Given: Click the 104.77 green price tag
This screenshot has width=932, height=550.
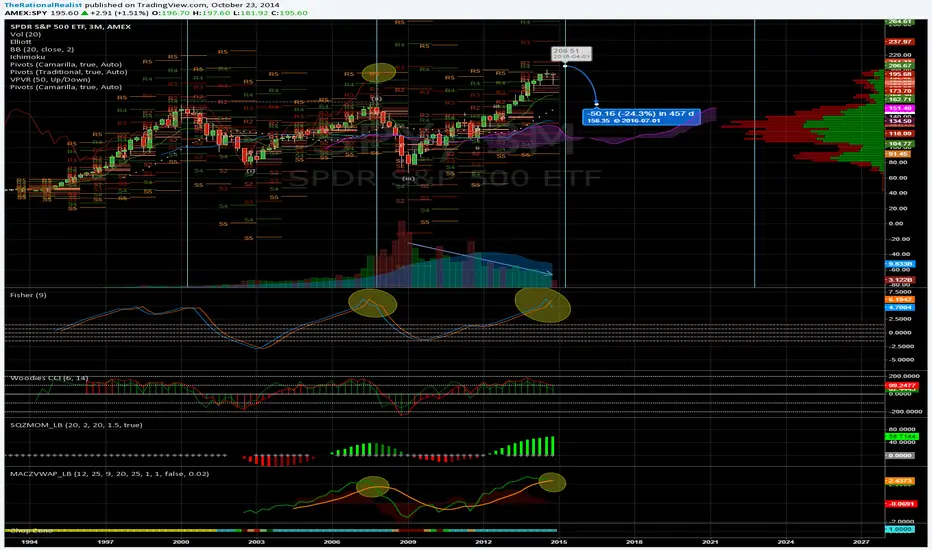Looking at the screenshot, I should pos(900,144).
